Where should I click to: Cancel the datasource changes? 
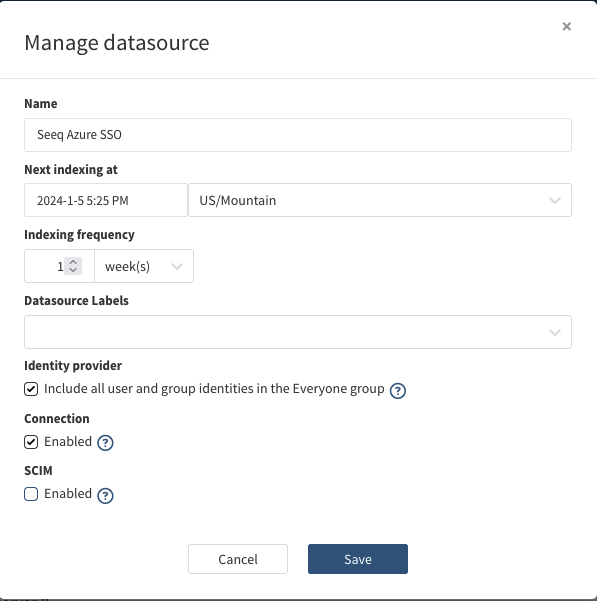(x=238, y=559)
